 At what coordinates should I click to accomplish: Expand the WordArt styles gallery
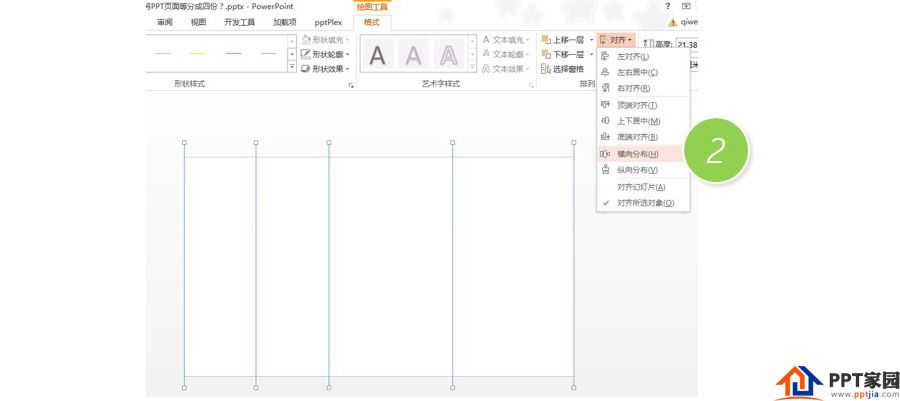(x=472, y=67)
